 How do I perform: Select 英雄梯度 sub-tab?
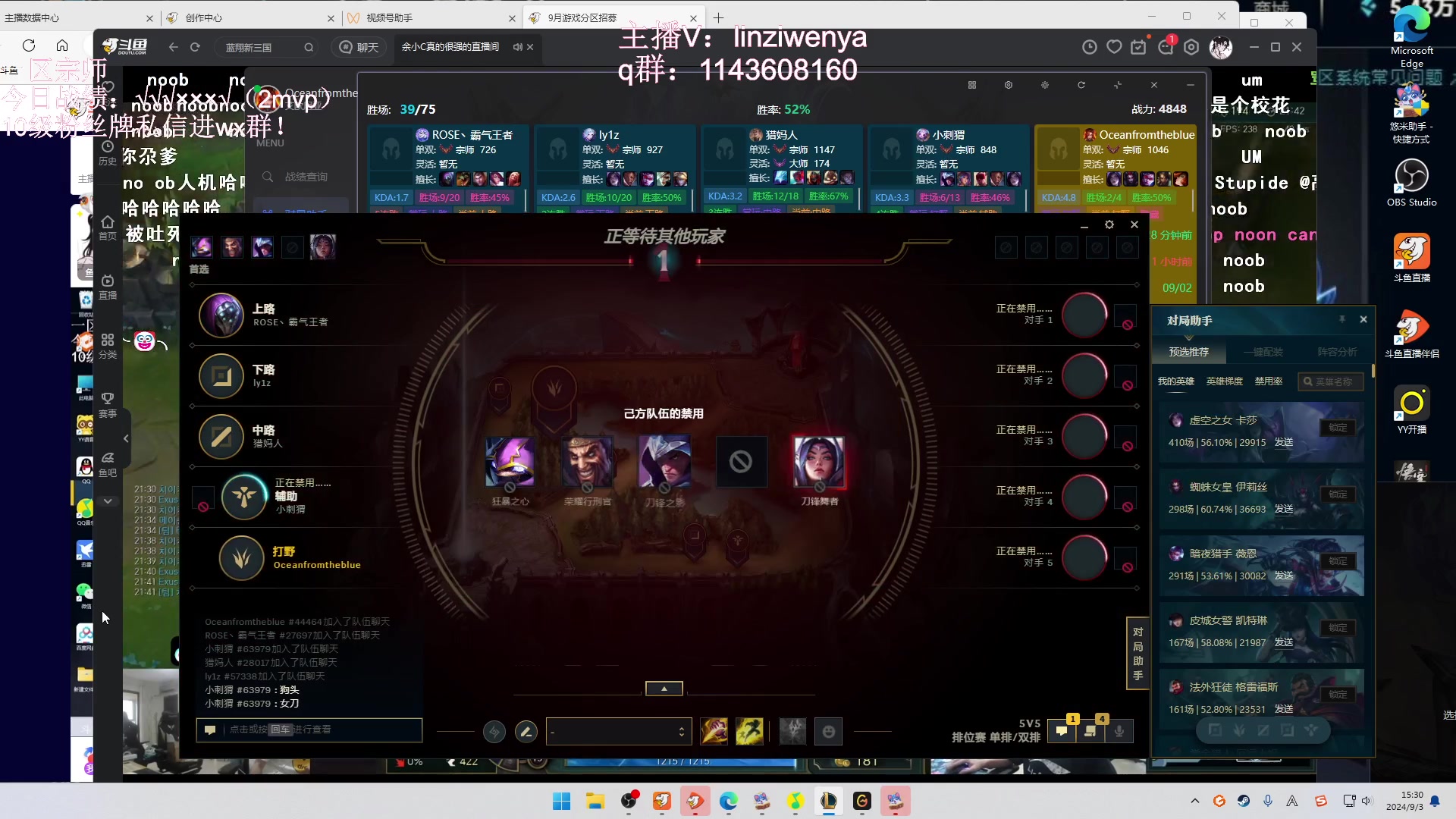tap(1225, 381)
